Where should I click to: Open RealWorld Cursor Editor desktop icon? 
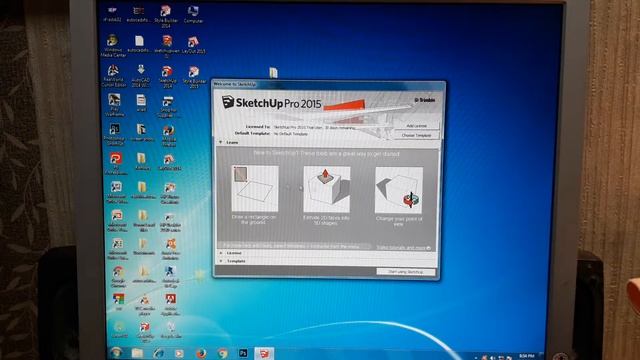click(113, 76)
